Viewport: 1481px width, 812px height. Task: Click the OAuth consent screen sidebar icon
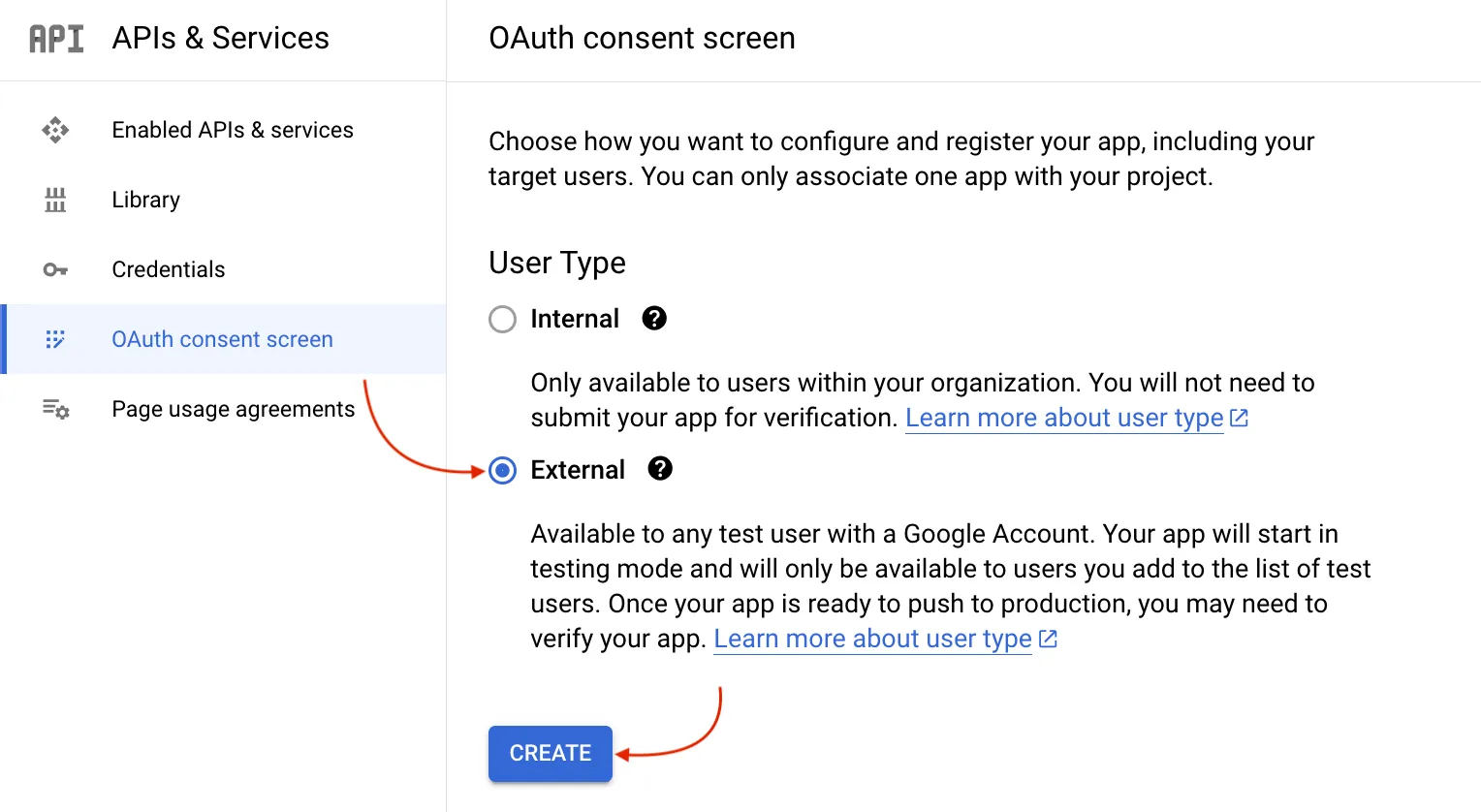point(55,339)
